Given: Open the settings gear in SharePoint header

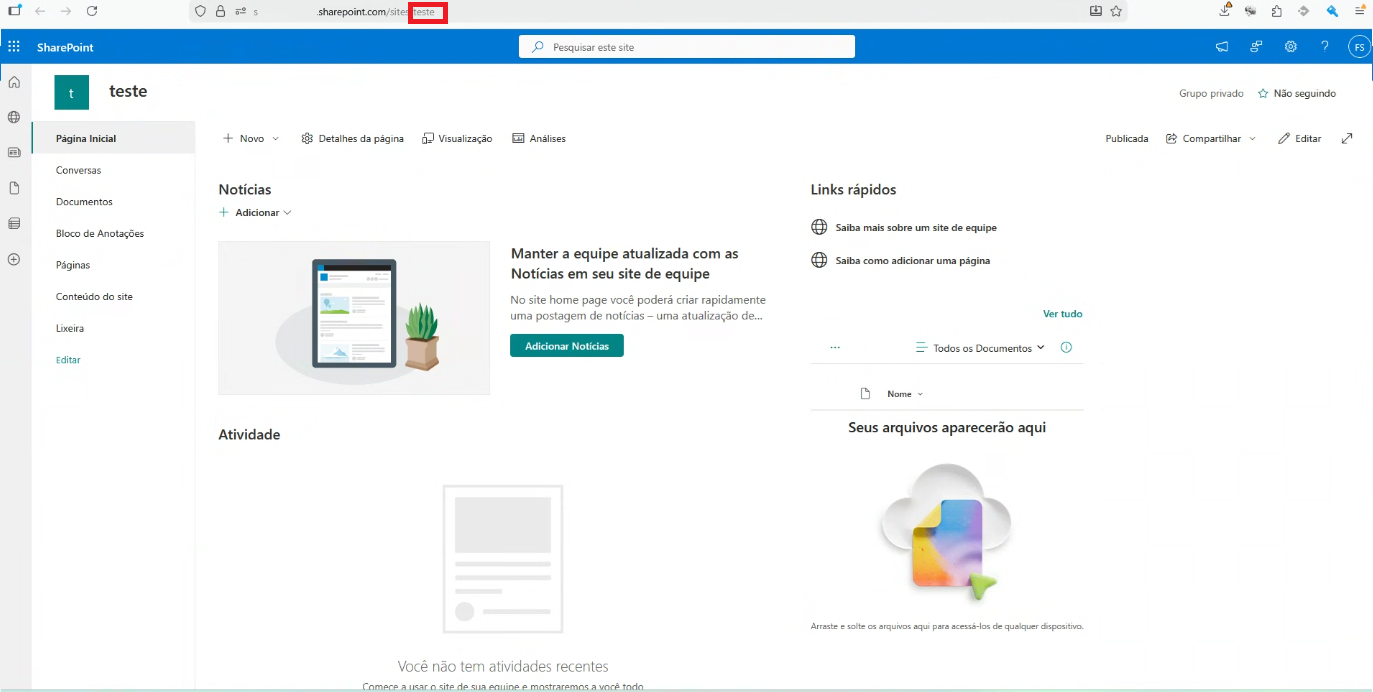Looking at the screenshot, I should click(x=1291, y=47).
